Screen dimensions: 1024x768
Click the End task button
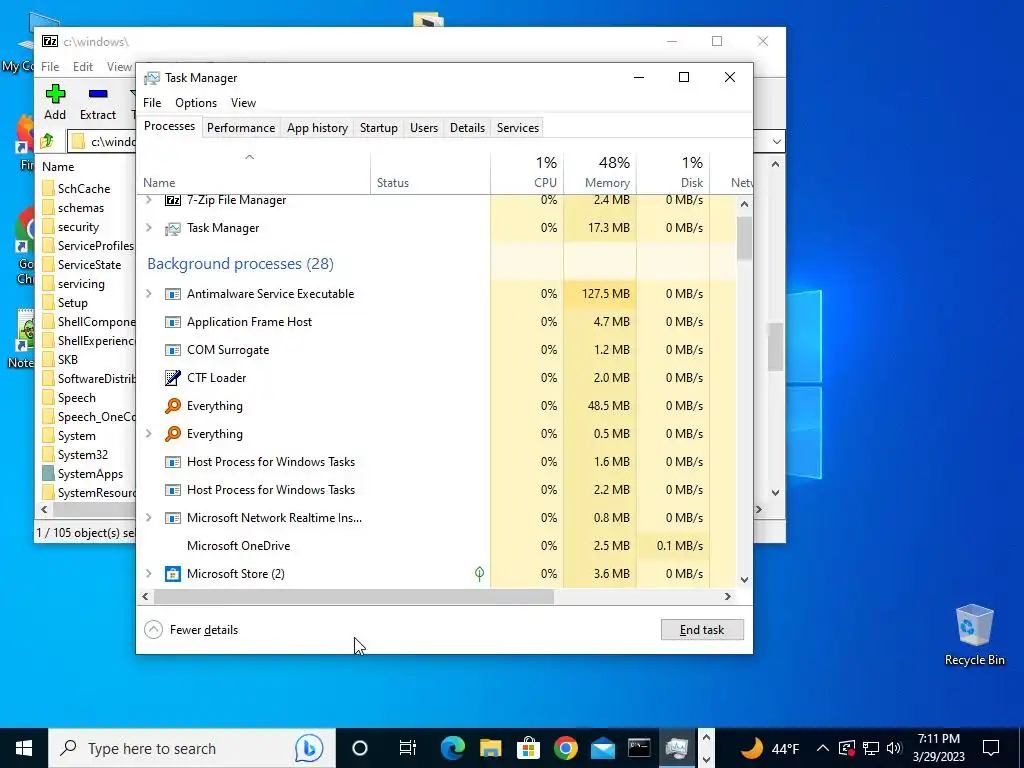[702, 630]
